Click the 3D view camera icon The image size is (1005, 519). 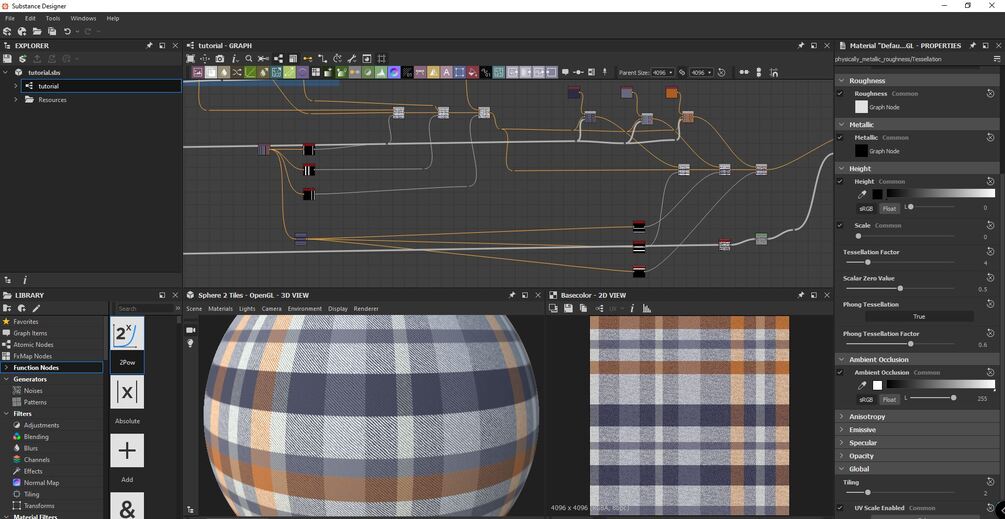(x=190, y=329)
